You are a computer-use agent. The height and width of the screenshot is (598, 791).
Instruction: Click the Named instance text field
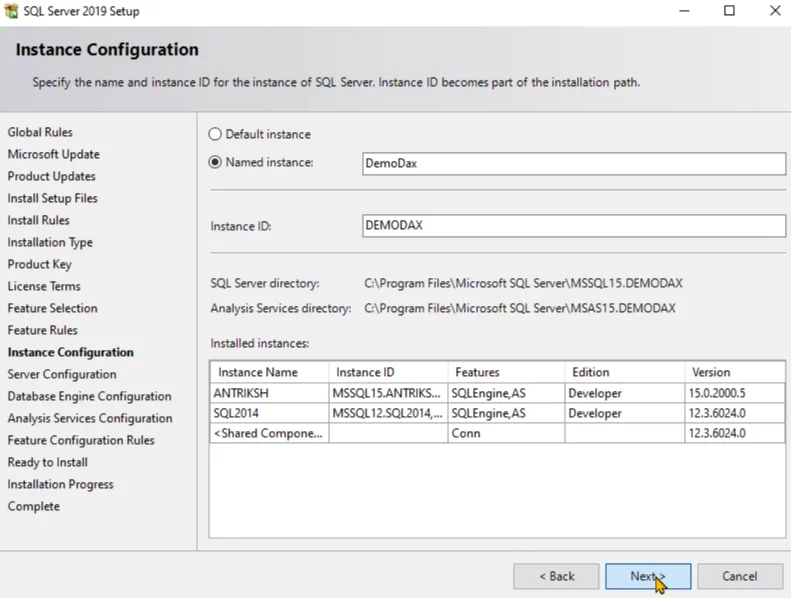click(574, 164)
